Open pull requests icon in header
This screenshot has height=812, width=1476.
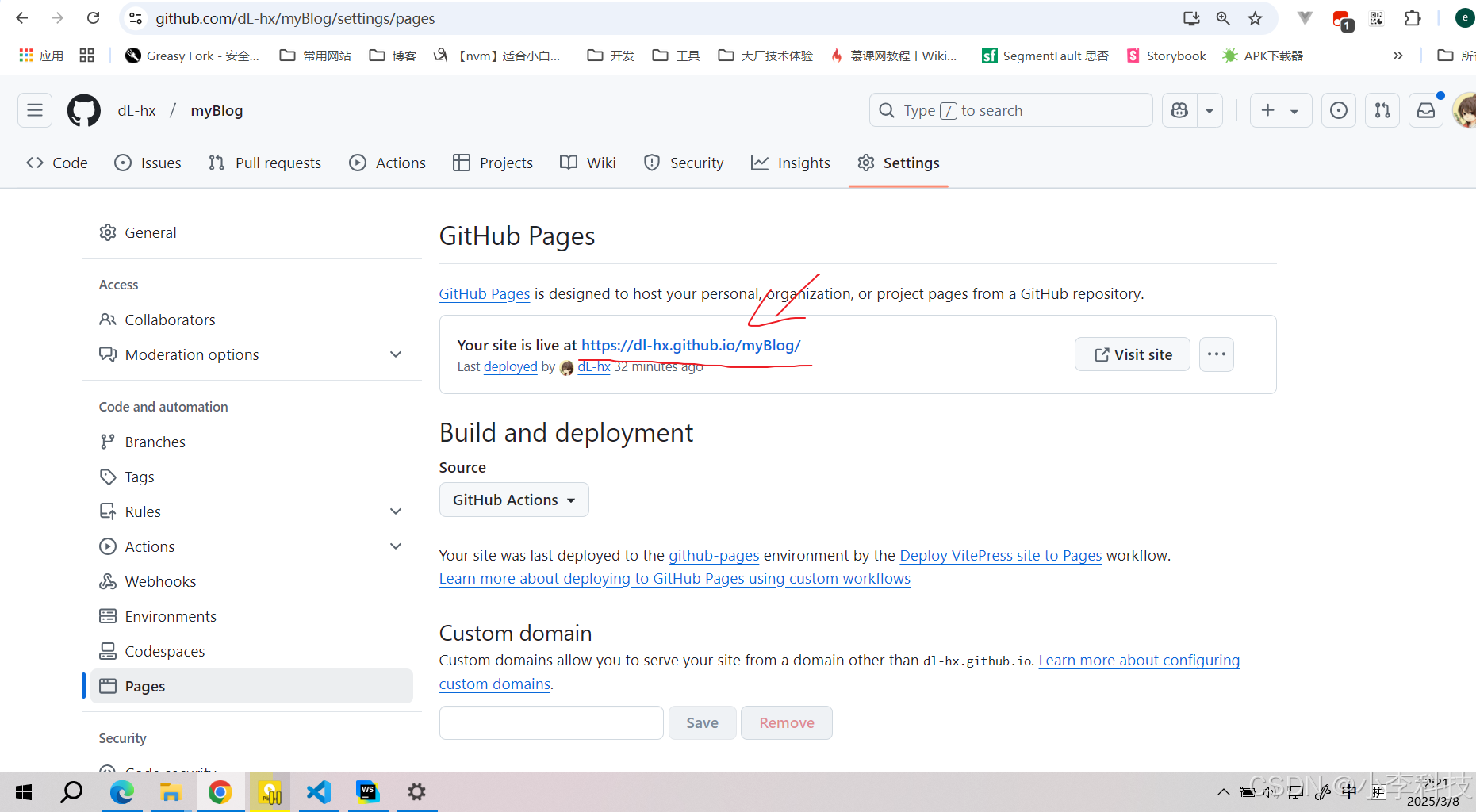pos(1382,110)
